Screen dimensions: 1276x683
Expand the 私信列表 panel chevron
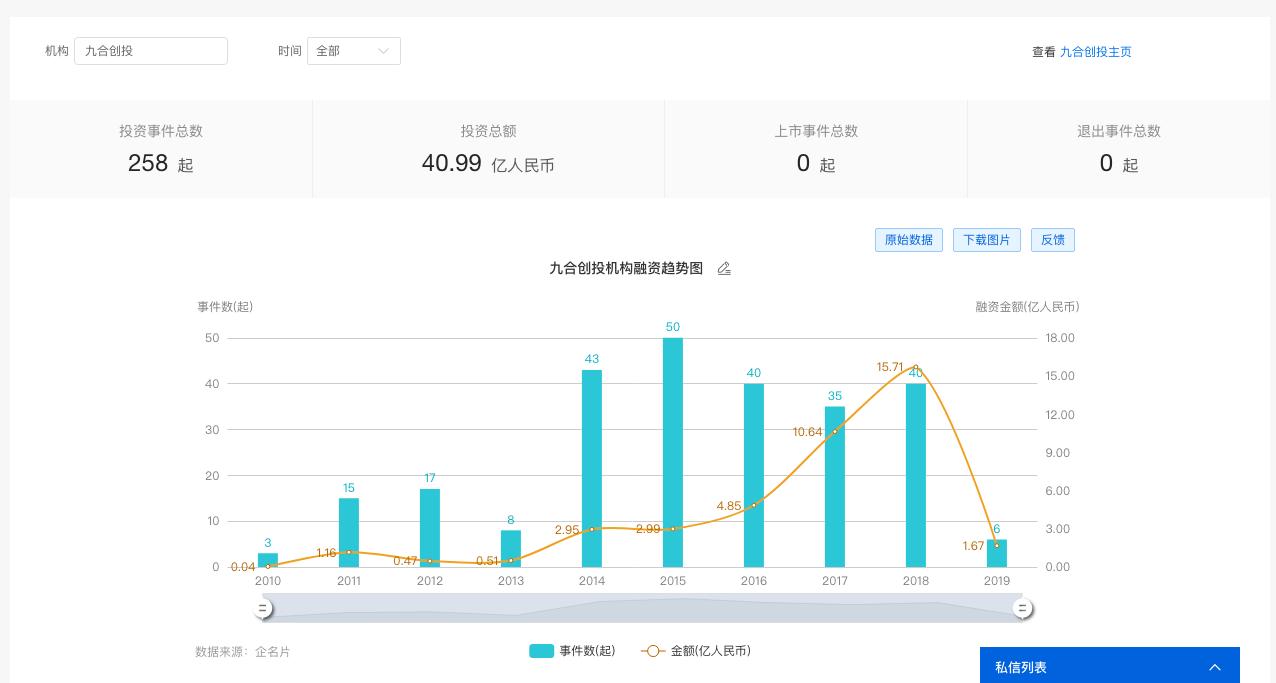1214,667
